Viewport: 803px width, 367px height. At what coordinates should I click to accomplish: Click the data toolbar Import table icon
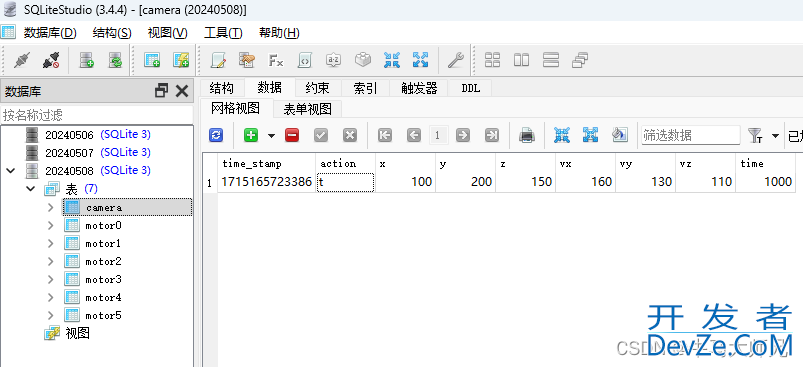coord(562,136)
